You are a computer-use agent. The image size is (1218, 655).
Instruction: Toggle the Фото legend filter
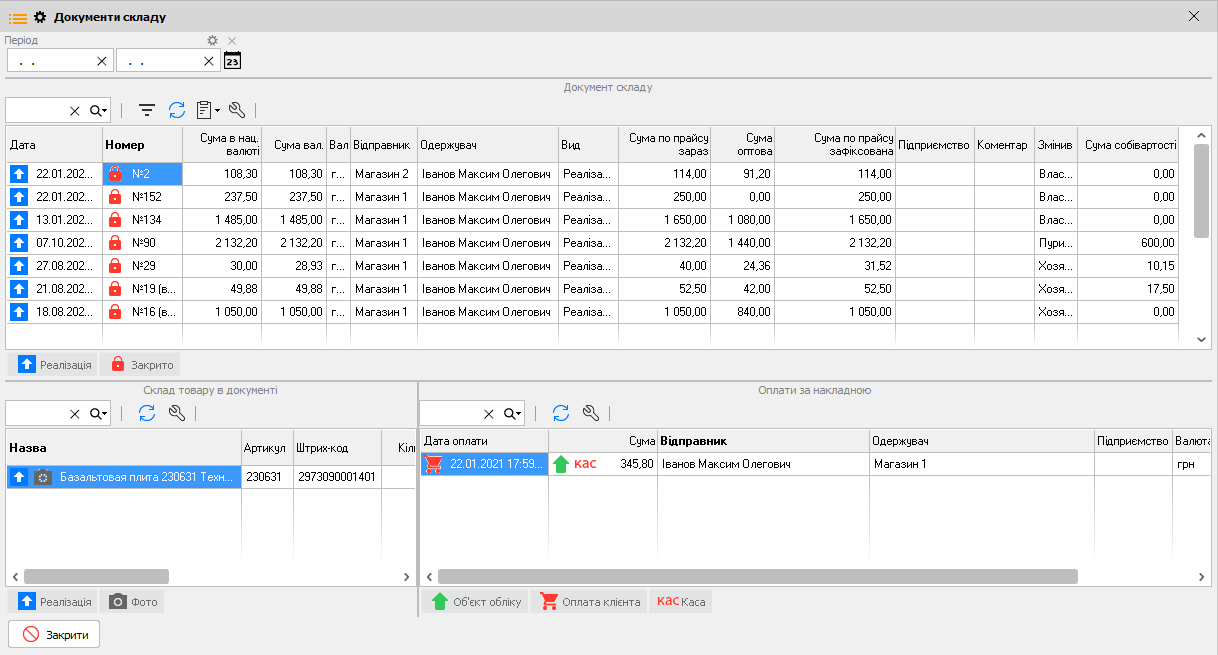click(134, 602)
